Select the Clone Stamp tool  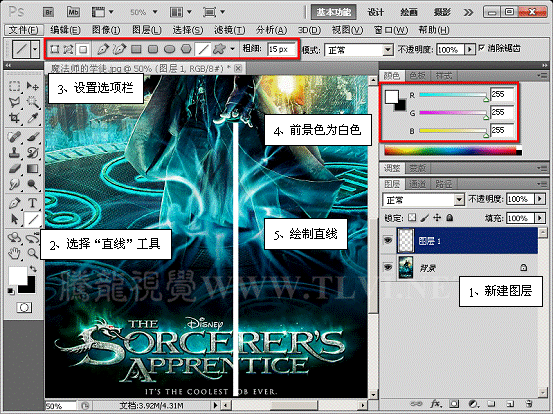pyautogui.click(x=14, y=152)
